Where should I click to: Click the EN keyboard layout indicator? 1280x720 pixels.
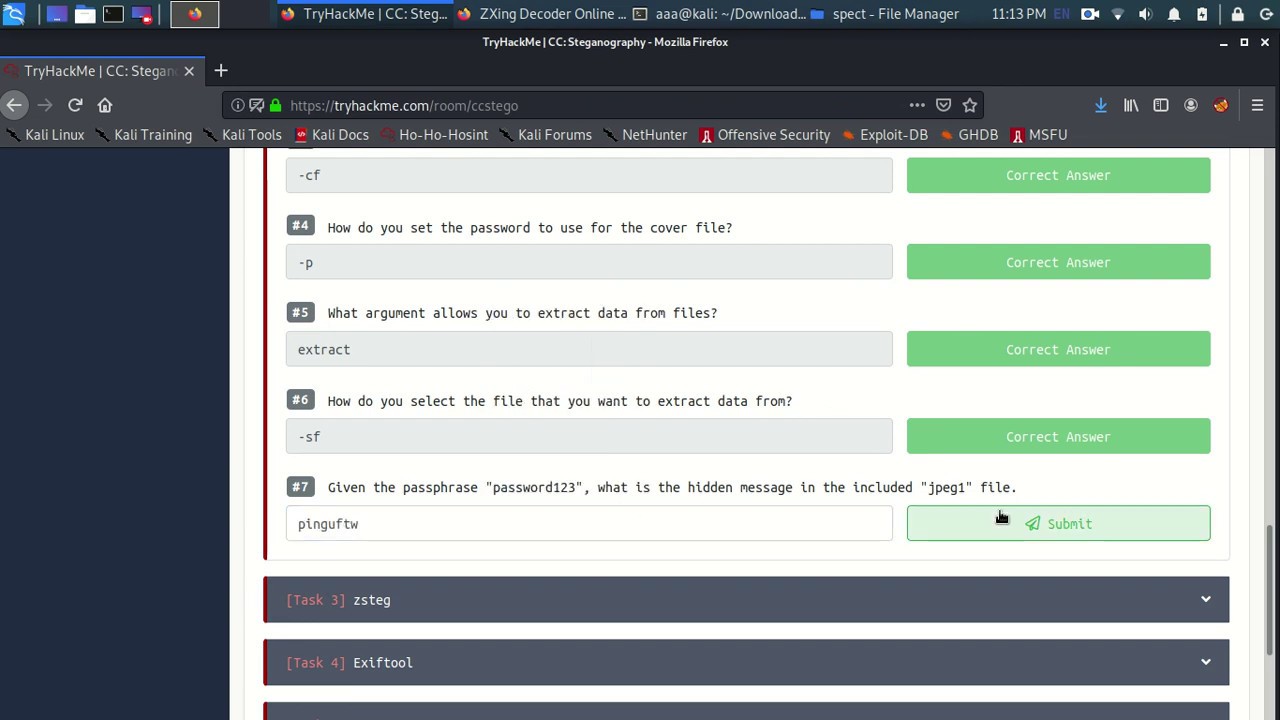click(x=1062, y=14)
